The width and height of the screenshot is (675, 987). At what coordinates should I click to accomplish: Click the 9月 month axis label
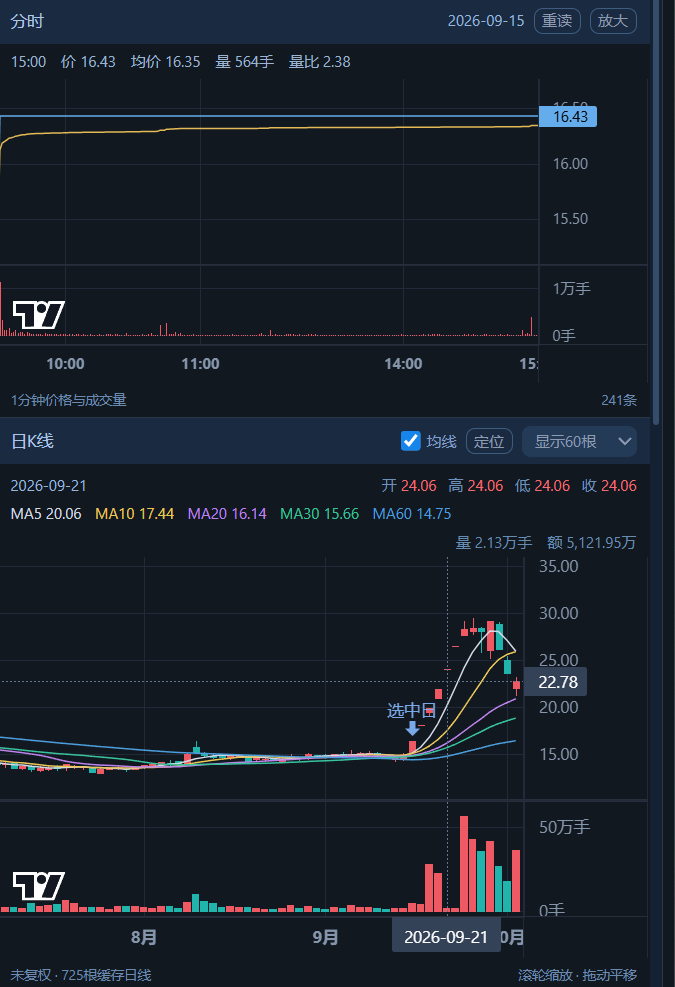[x=326, y=937]
